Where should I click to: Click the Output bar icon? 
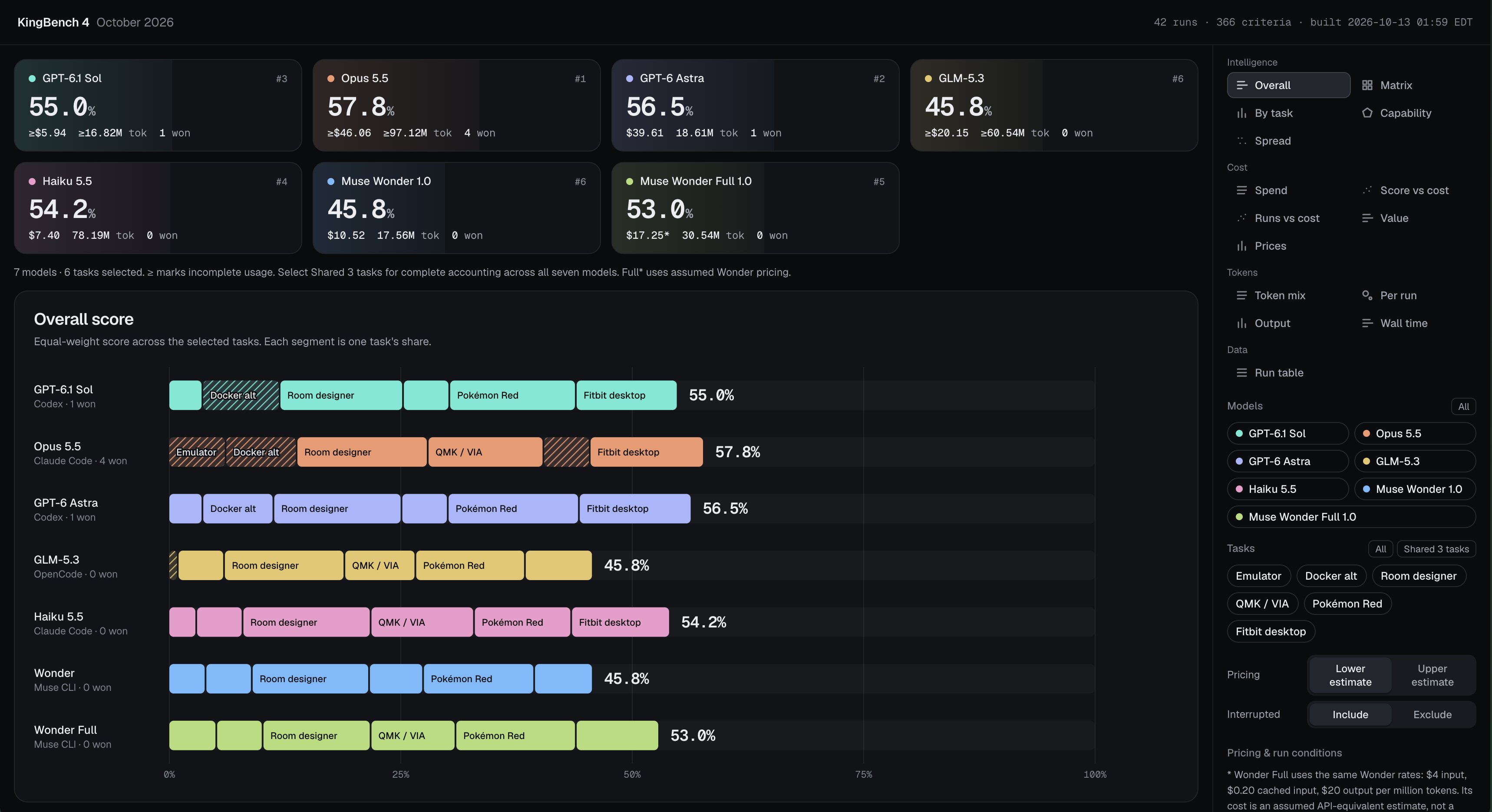(1241, 323)
